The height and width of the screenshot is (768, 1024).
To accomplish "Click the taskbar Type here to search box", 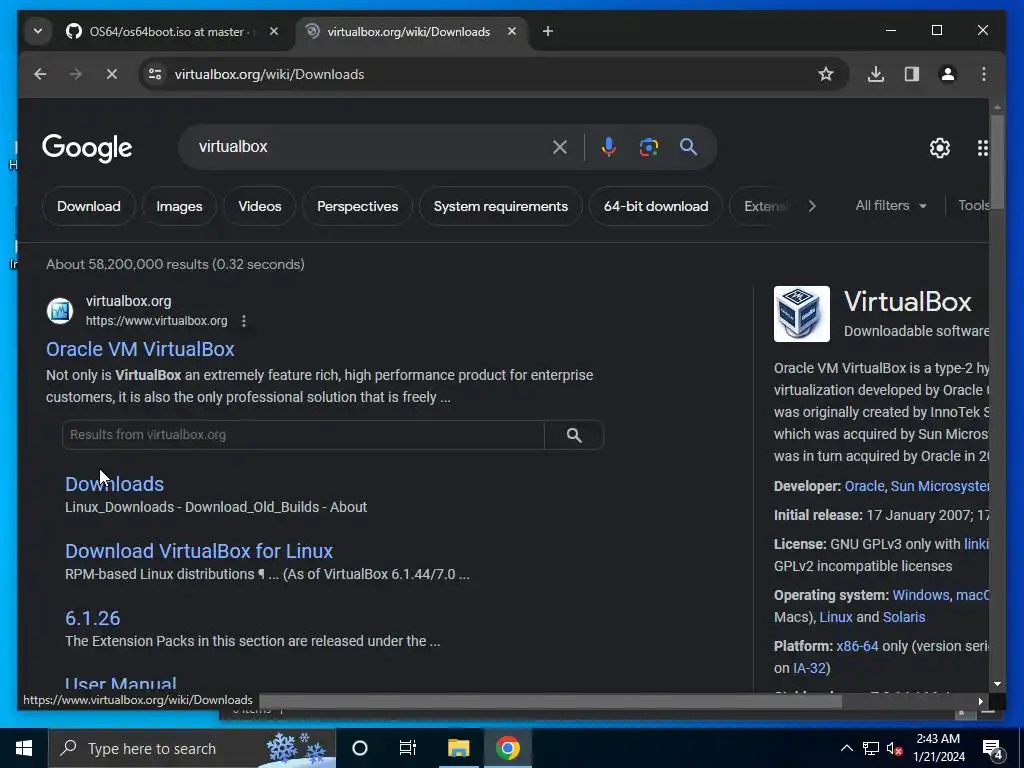I will coord(192,748).
